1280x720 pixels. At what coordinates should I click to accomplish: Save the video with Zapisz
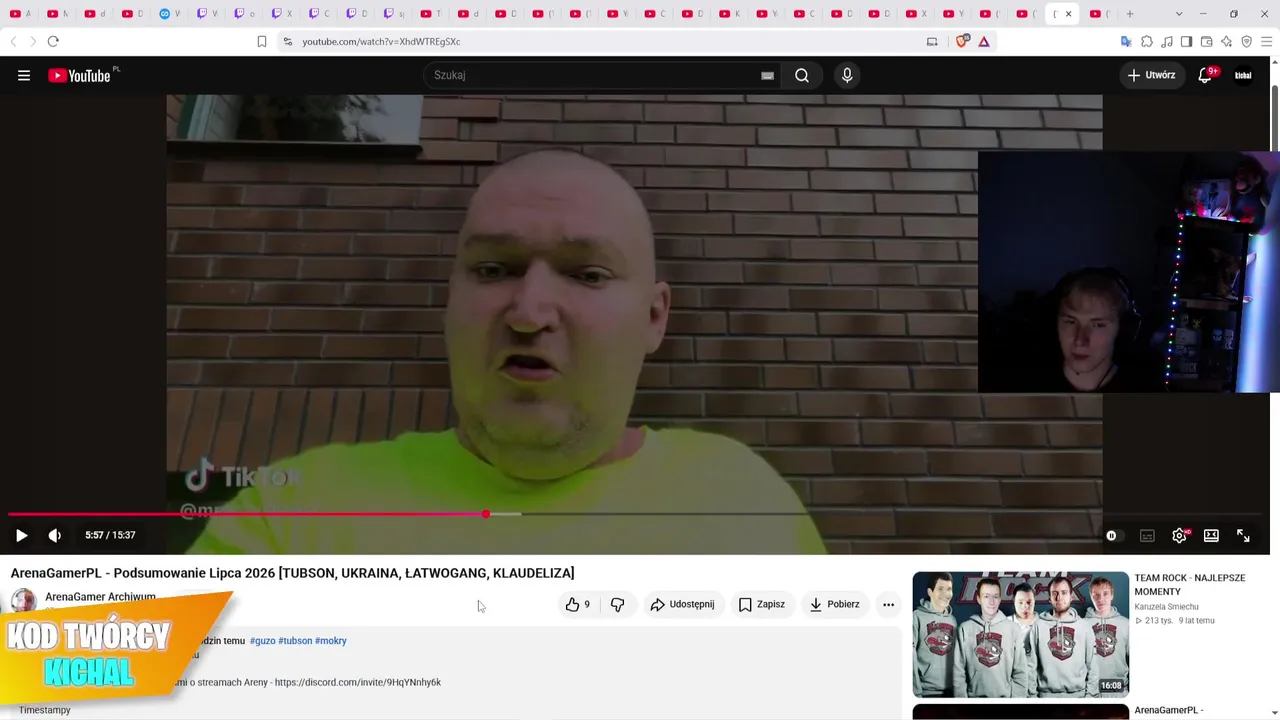tap(762, 604)
